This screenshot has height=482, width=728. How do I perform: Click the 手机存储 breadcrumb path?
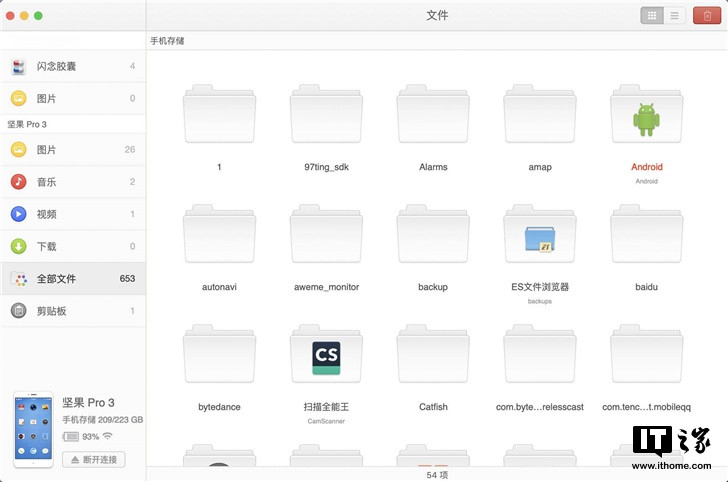(x=167, y=41)
